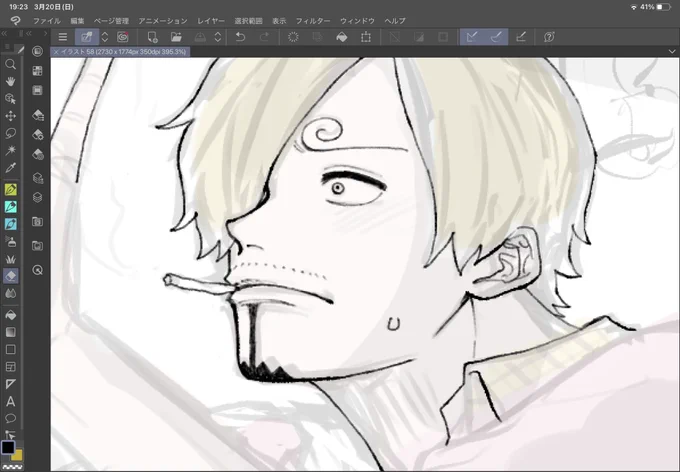Open the ファイル menu
The width and height of the screenshot is (680, 472).
click(47, 21)
